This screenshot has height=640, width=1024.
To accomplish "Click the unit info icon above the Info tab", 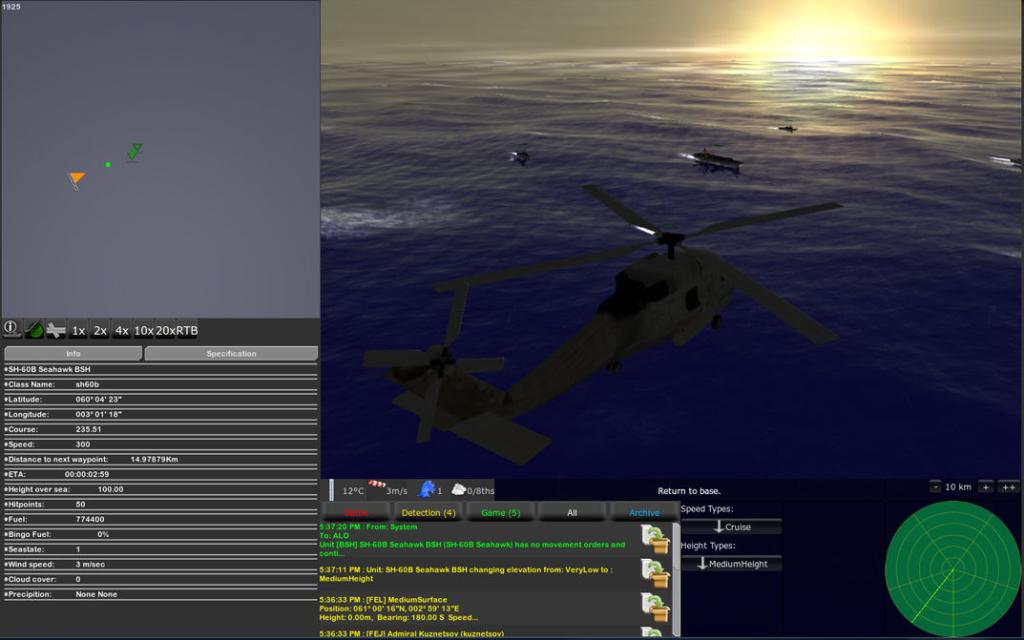I will coord(12,329).
